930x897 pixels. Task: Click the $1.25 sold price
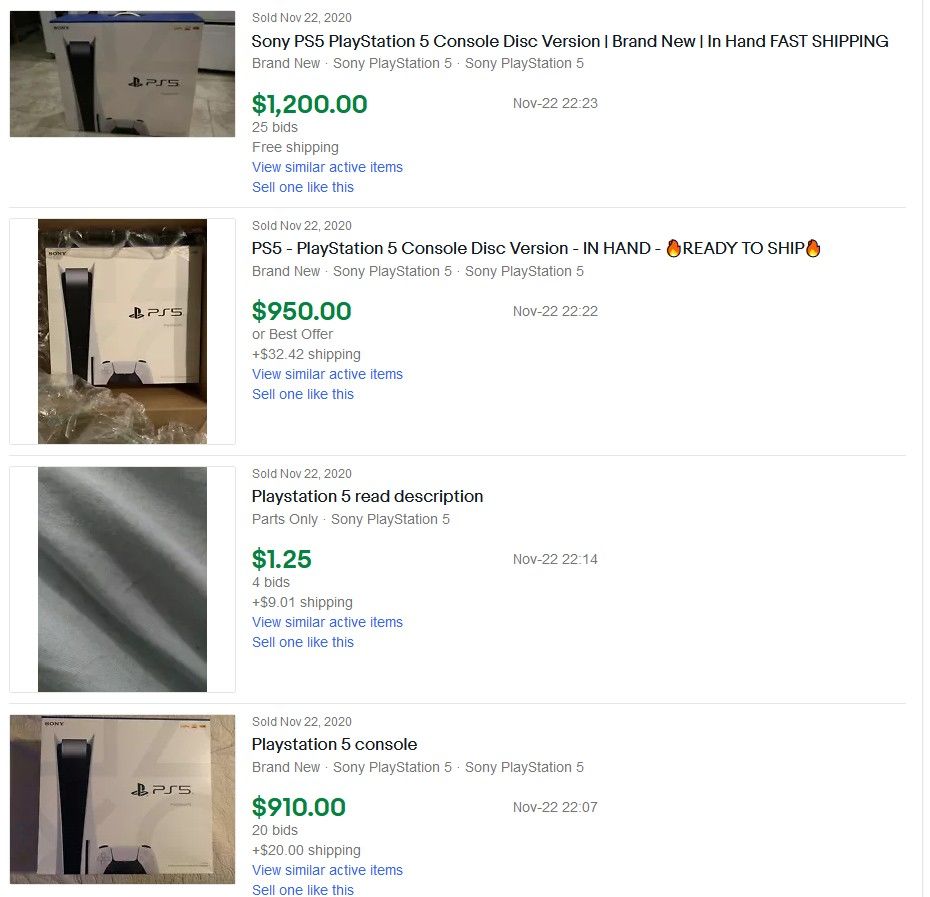[282, 559]
